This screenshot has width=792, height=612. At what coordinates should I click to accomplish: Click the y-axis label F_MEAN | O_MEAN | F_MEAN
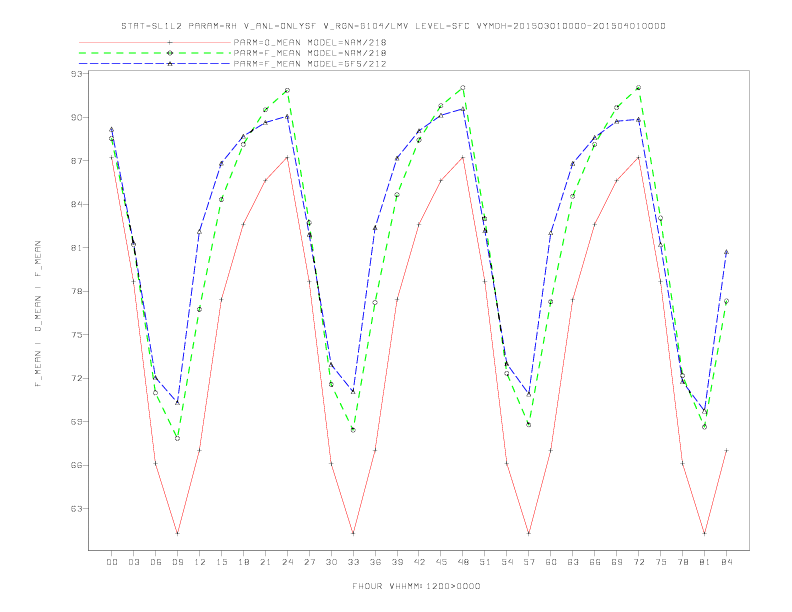click(38, 314)
